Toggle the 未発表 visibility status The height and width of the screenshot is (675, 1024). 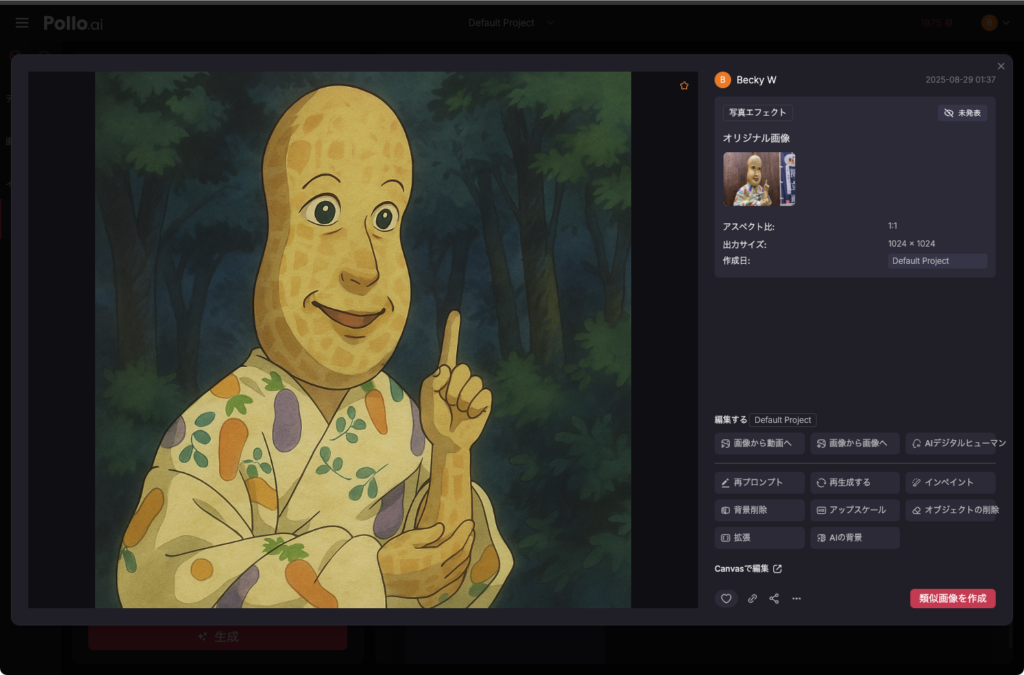tap(962, 113)
